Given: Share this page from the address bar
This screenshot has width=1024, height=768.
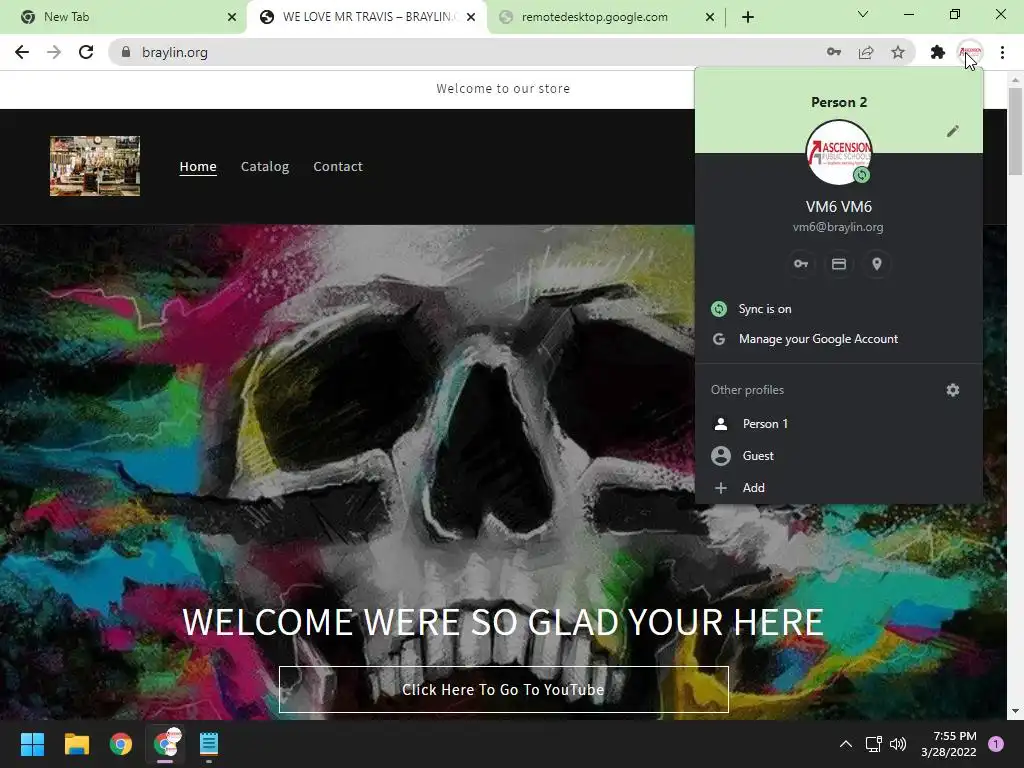Looking at the screenshot, I should [866, 52].
